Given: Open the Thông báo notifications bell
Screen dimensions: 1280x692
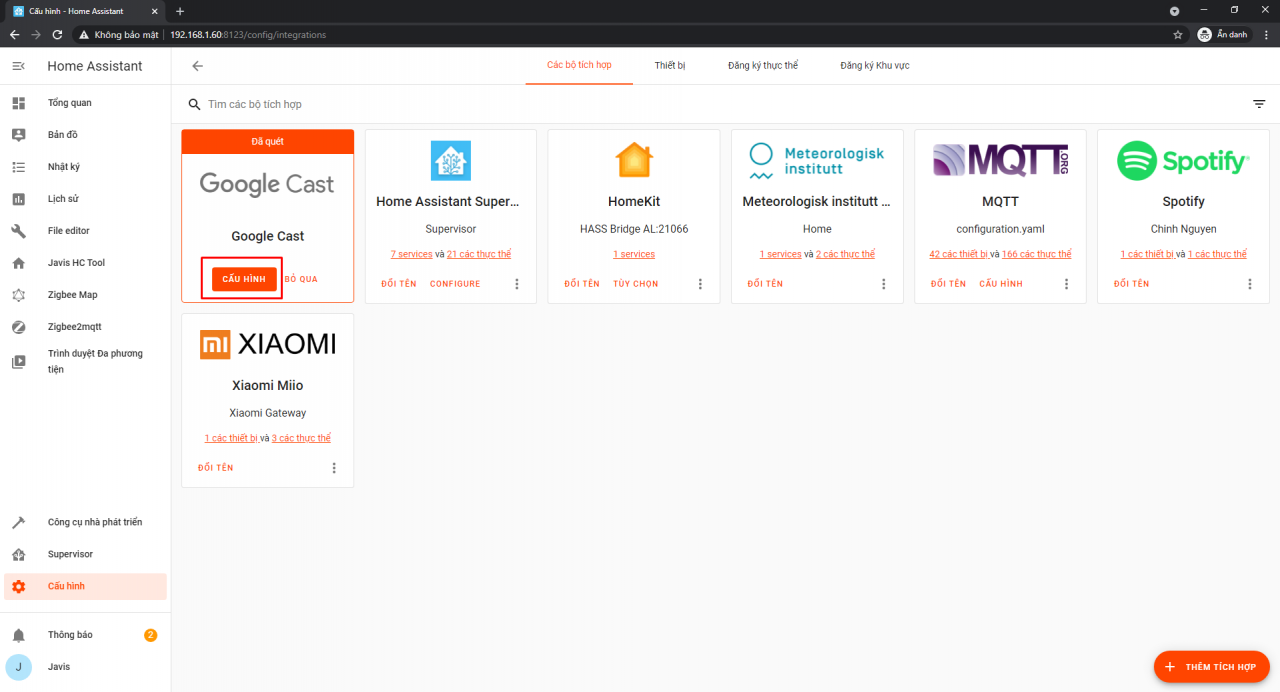Looking at the screenshot, I should 18,635.
